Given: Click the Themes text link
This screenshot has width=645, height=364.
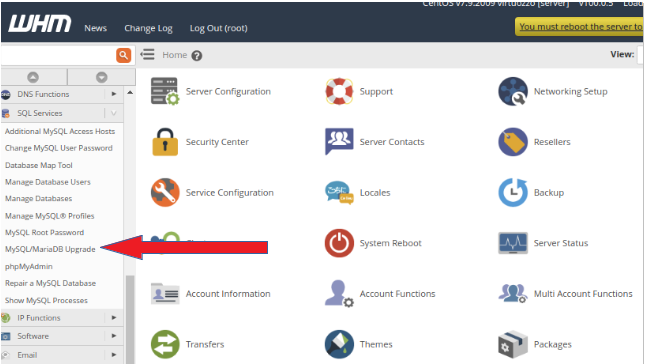Looking at the screenshot, I should pos(376,344).
